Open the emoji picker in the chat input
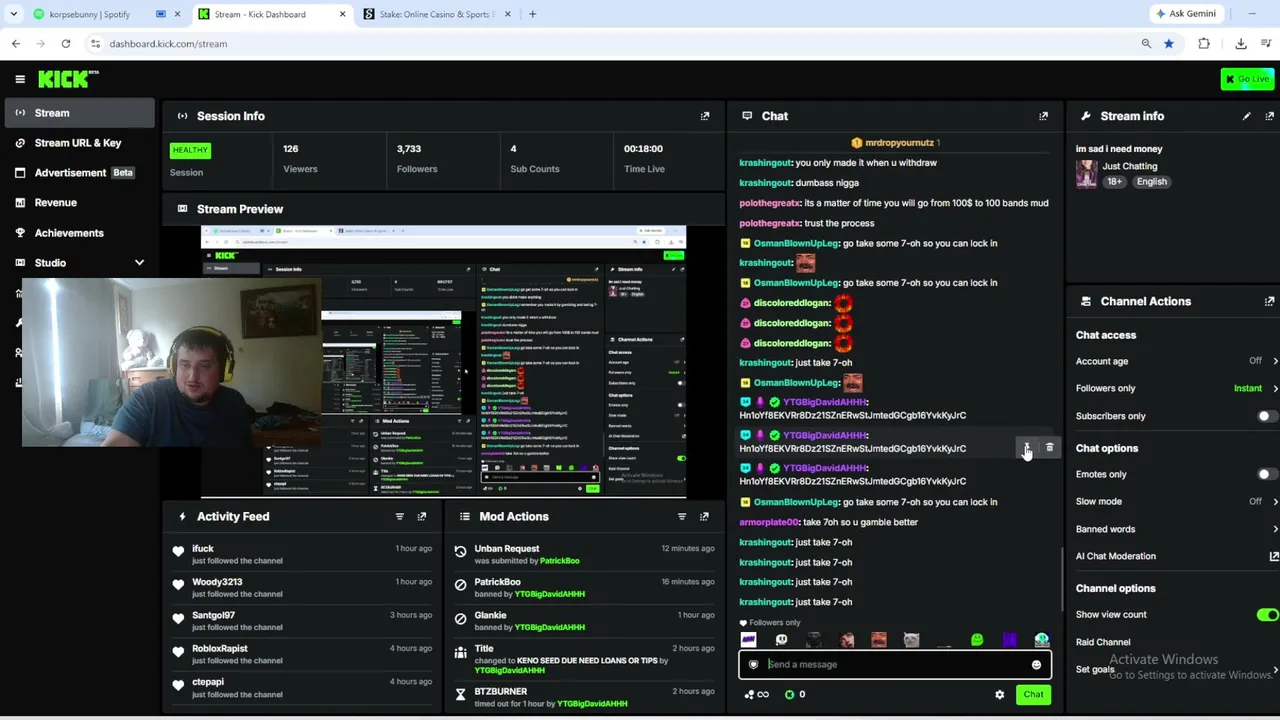The image size is (1280, 720). [x=1036, y=664]
